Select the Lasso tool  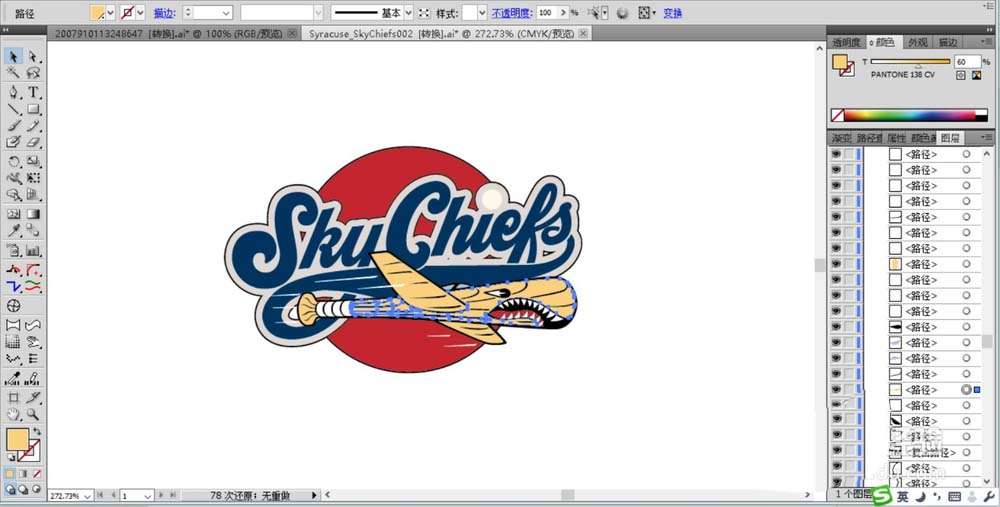[33, 73]
